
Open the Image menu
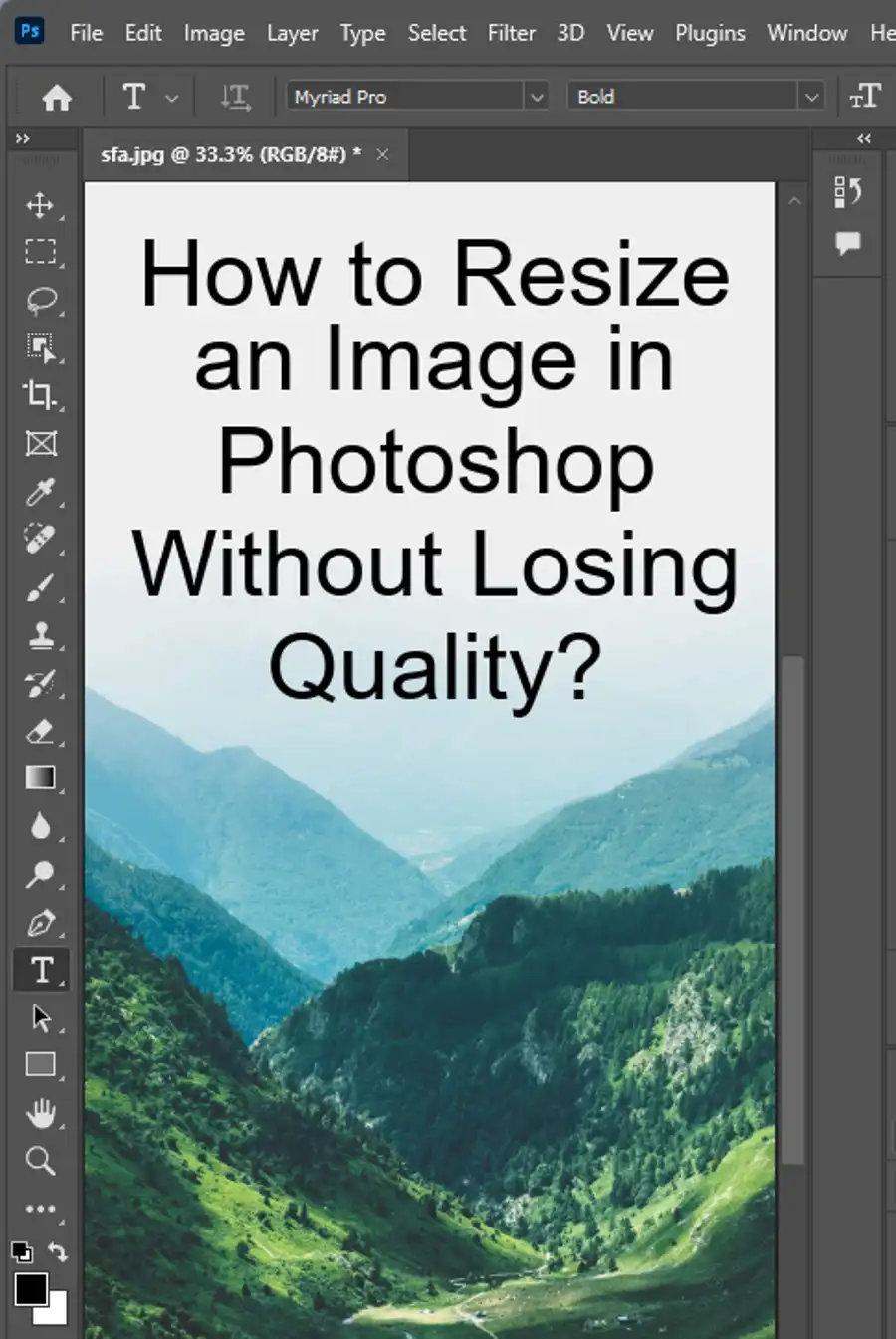(214, 33)
